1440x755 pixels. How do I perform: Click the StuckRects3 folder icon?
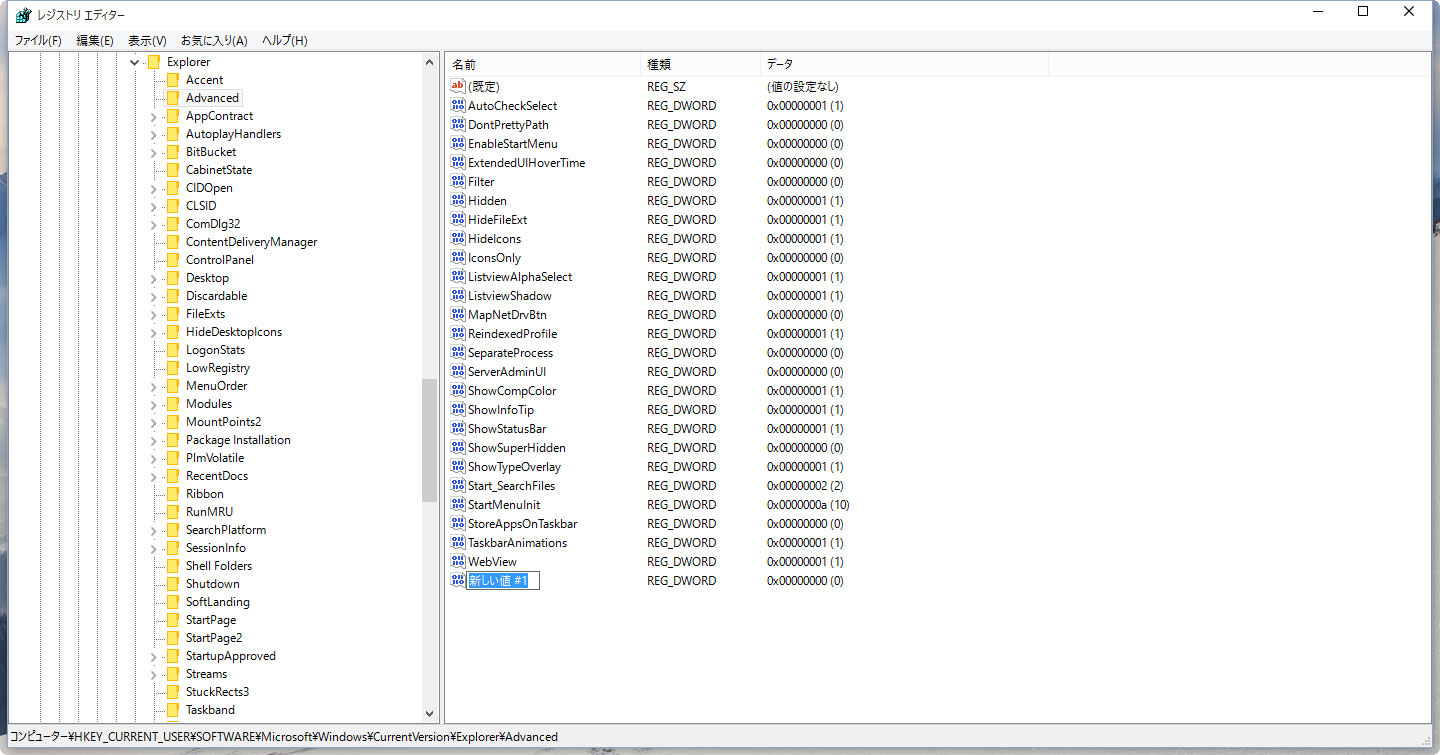pos(172,692)
